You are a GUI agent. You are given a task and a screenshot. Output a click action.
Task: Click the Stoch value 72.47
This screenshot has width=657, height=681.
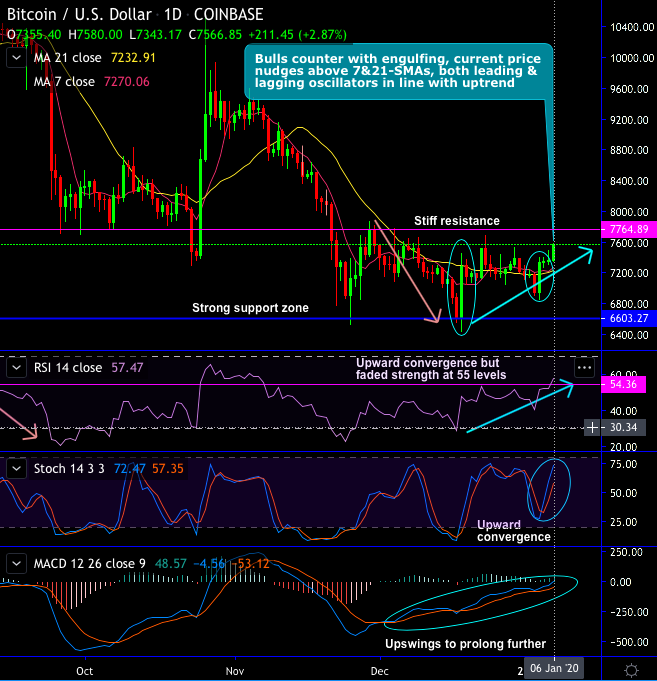[x=130, y=469]
